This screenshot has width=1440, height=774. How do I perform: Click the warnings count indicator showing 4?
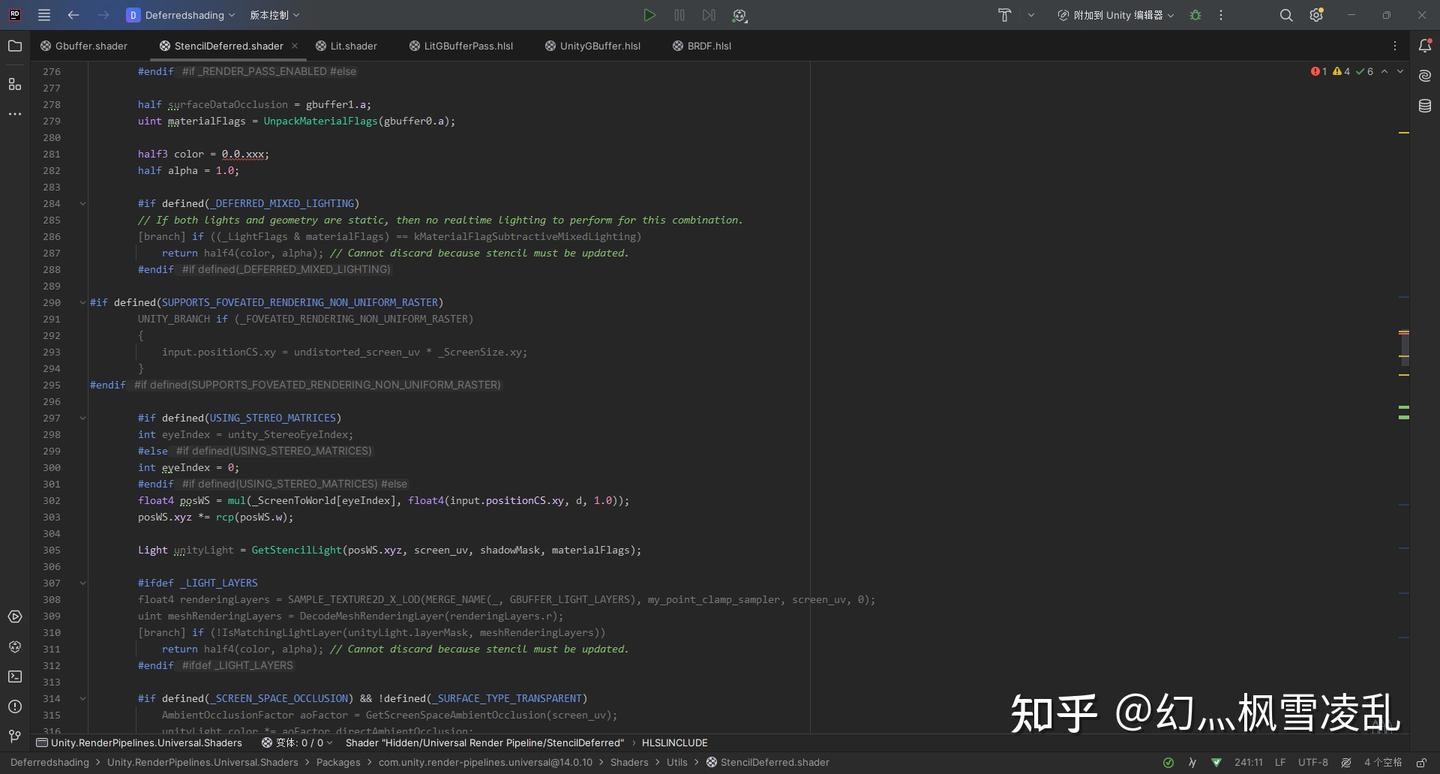pos(1342,72)
